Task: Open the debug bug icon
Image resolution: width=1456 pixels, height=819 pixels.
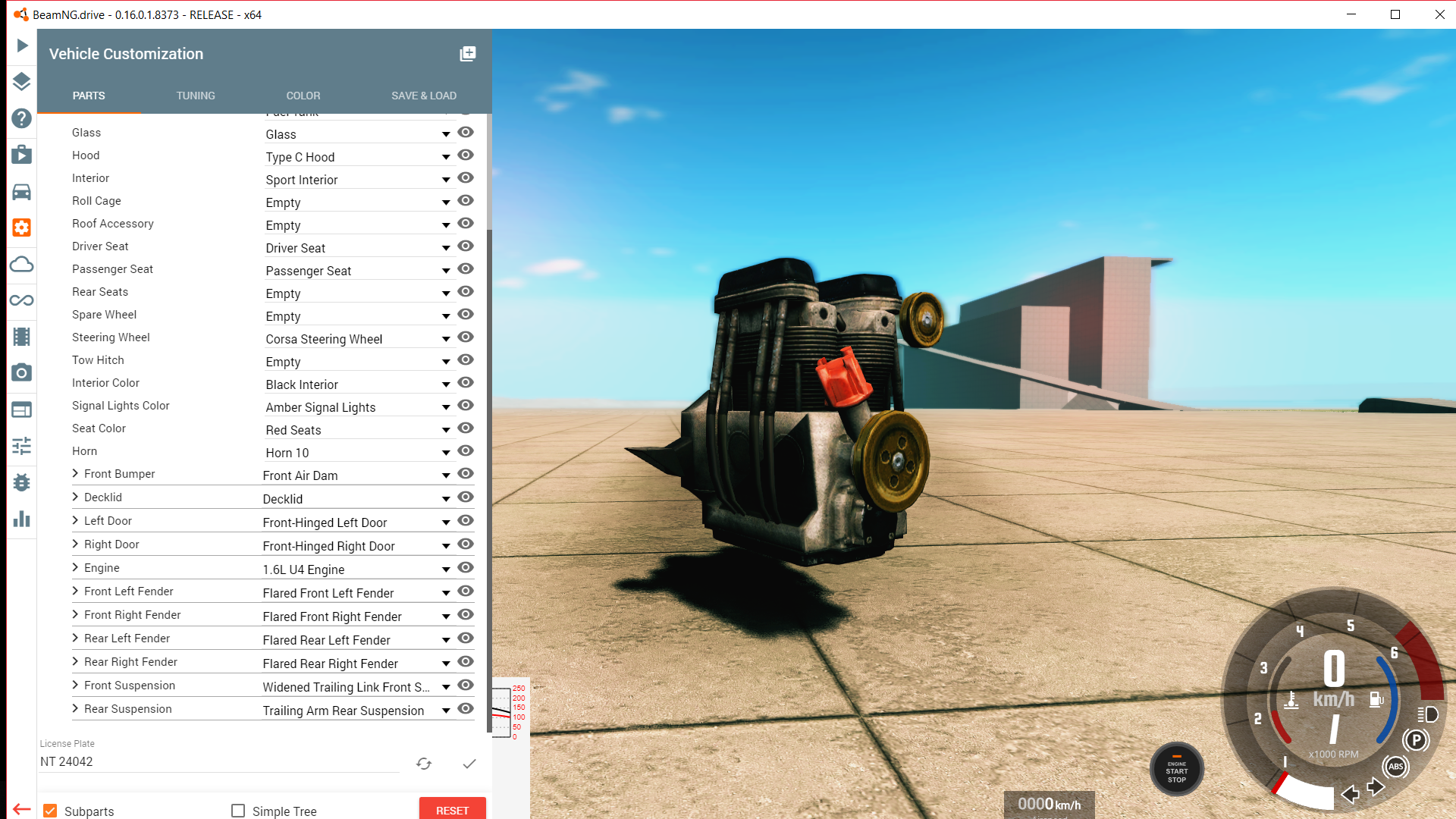Action: (x=22, y=482)
